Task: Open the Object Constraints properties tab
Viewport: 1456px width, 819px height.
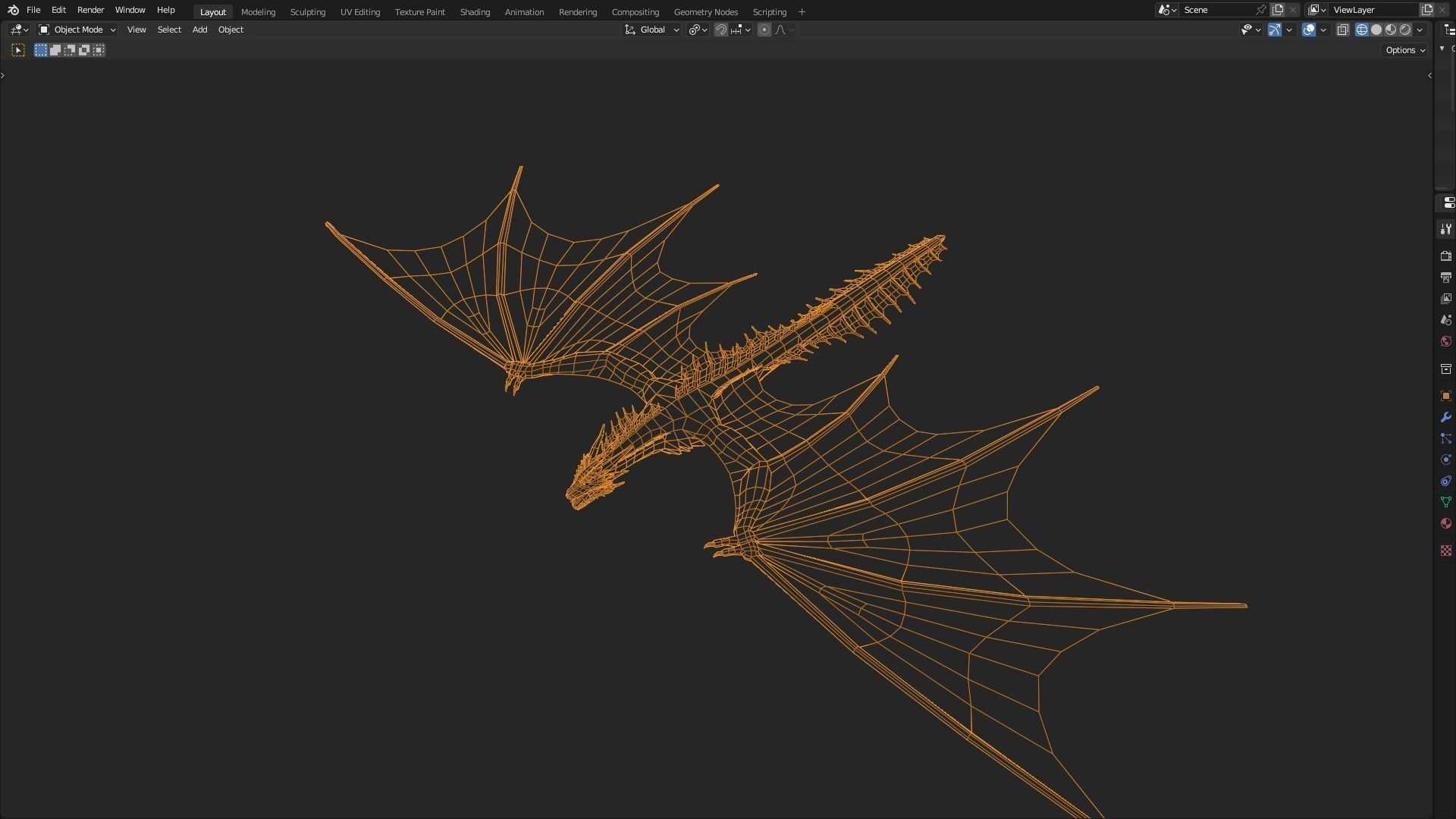Action: coord(1445,481)
